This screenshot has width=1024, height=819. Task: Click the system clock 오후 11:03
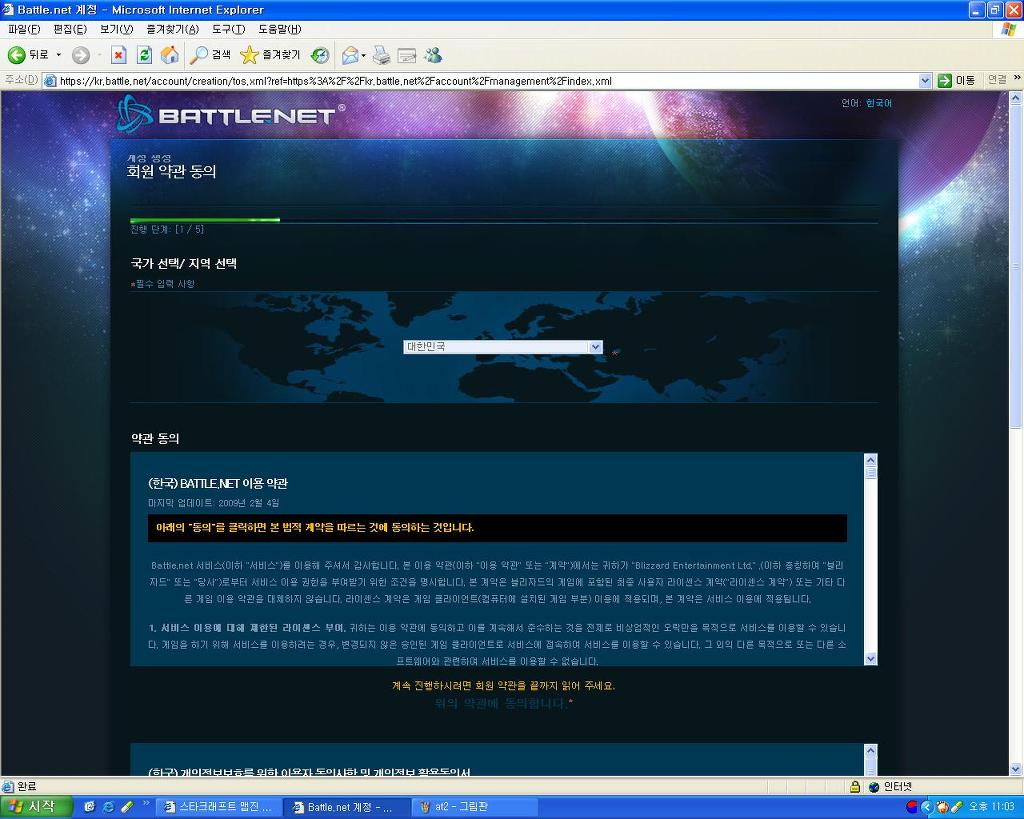pos(991,807)
